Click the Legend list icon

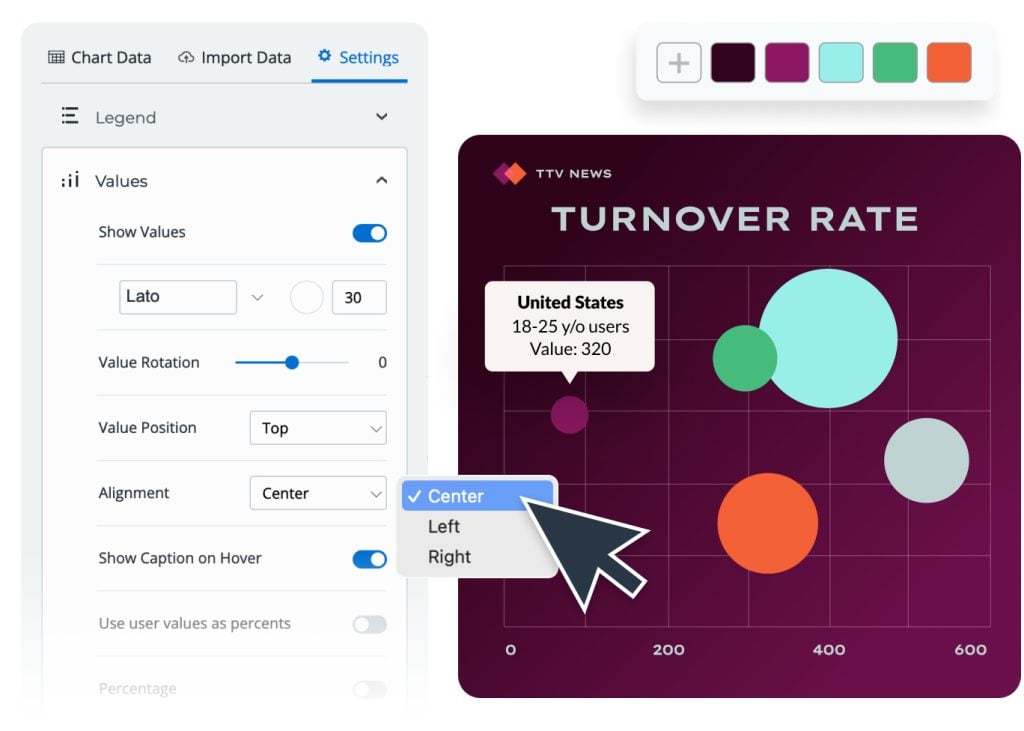point(69,117)
